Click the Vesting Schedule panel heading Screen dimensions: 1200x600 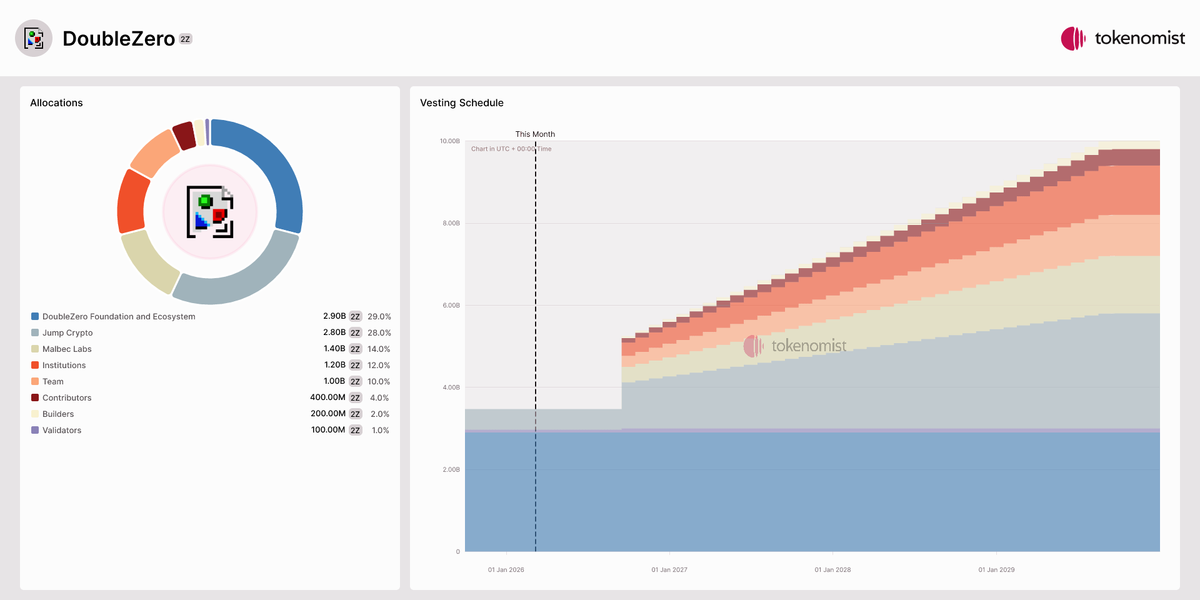(x=462, y=103)
